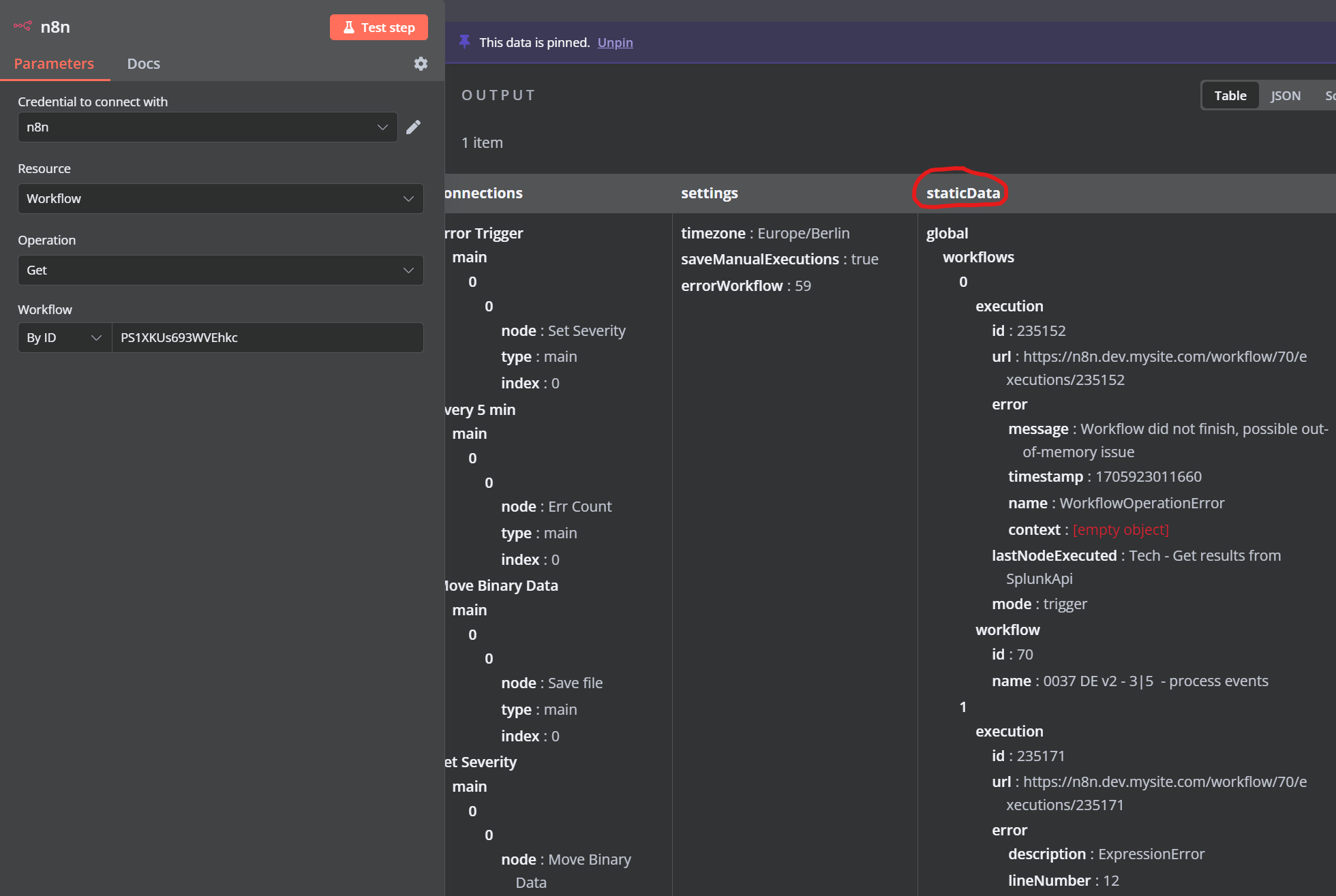The height and width of the screenshot is (896, 1336).
Task: Click the pin icon in banner
Action: pyautogui.click(x=464, y=42)
